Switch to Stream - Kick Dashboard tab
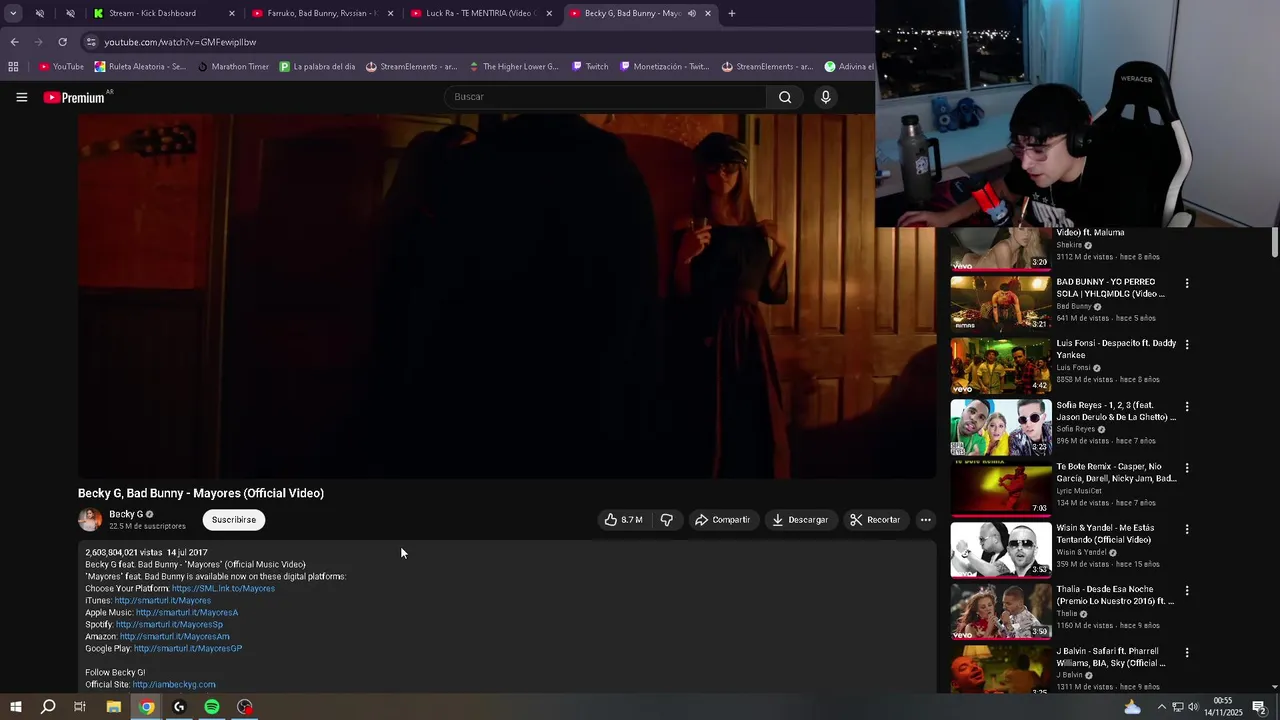Screen dimensions: 1280x720 [163, 13]
